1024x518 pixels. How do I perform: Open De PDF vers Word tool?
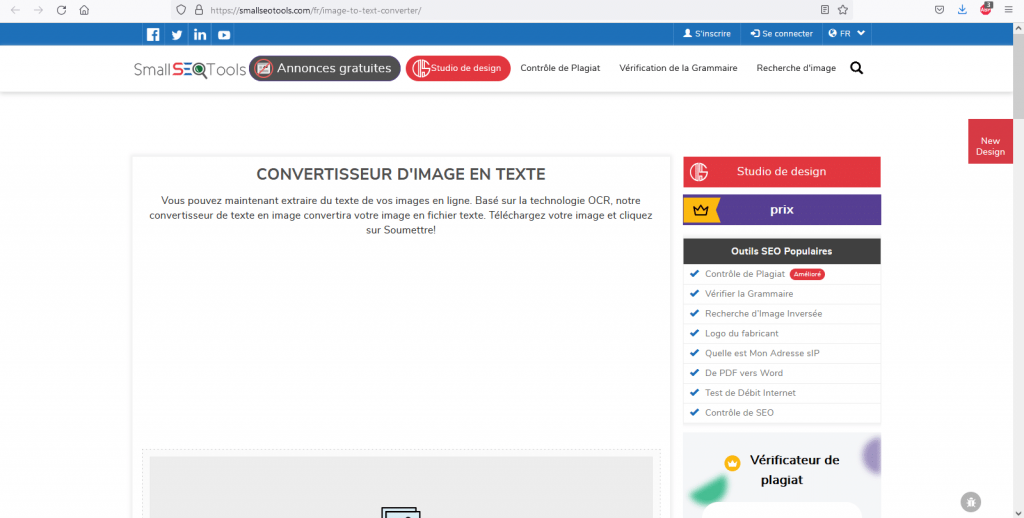click(743, 373)
